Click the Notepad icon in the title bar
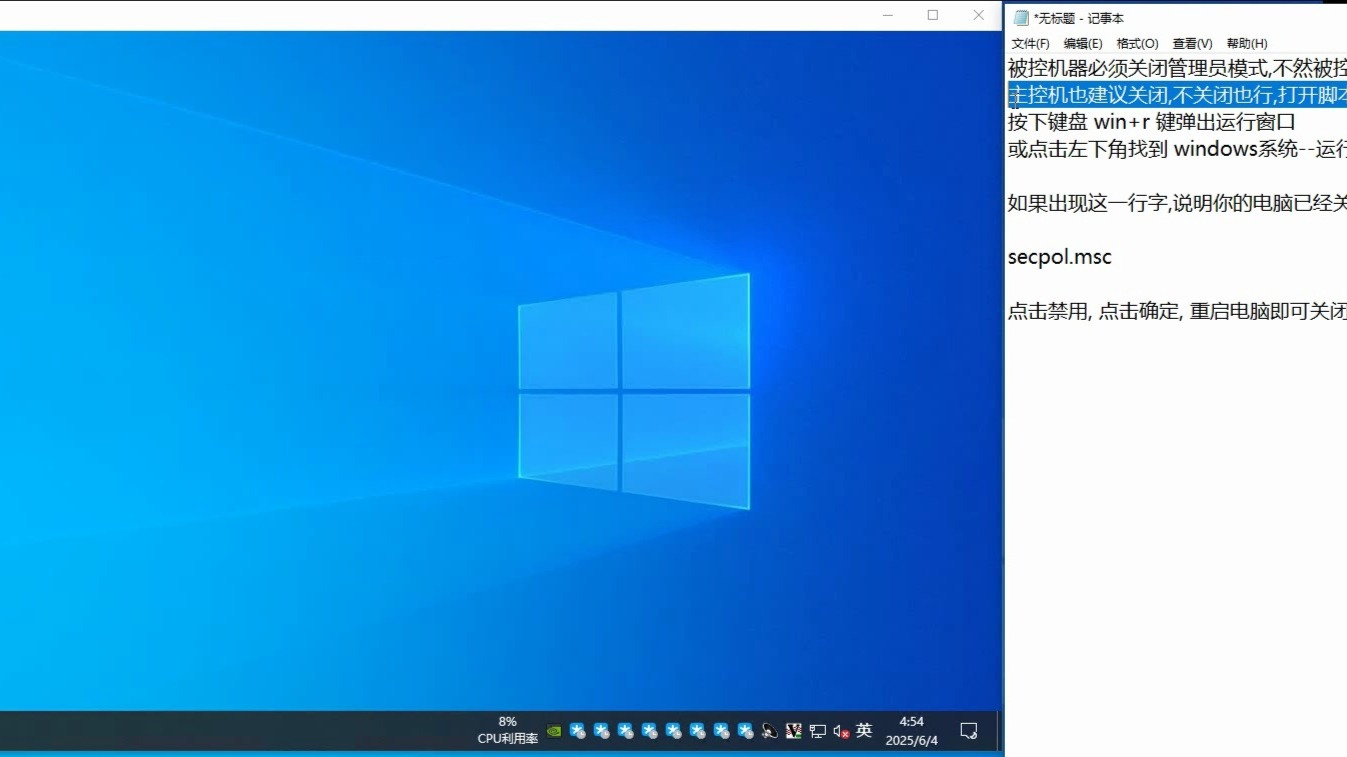 1020,17
